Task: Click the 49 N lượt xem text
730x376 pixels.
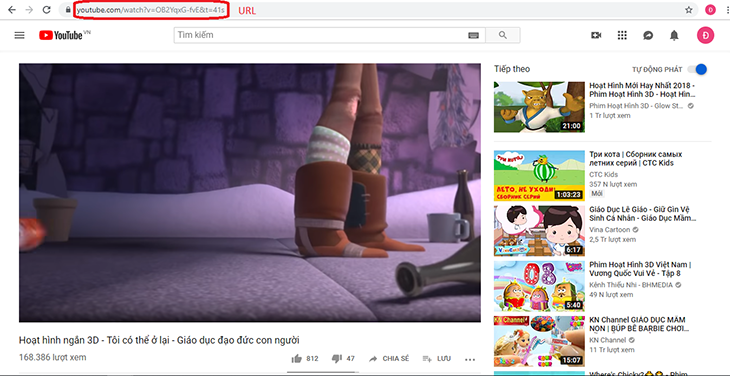Action: pos(611,295)
